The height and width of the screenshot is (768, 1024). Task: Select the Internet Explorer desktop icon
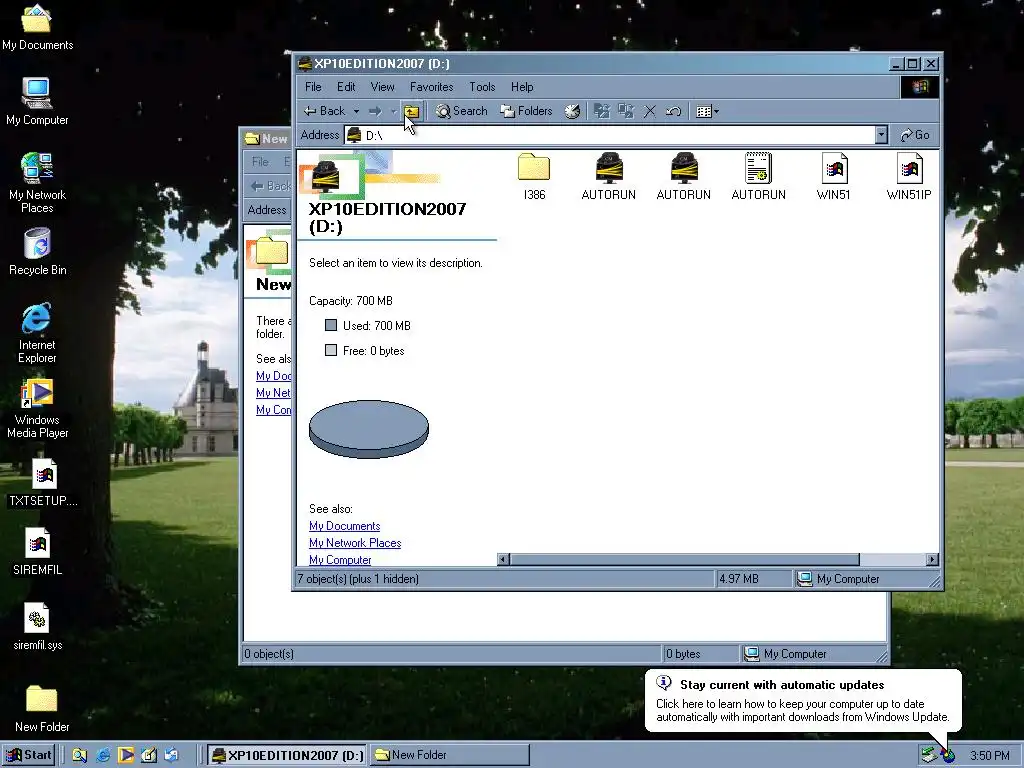tap(37, 333)
